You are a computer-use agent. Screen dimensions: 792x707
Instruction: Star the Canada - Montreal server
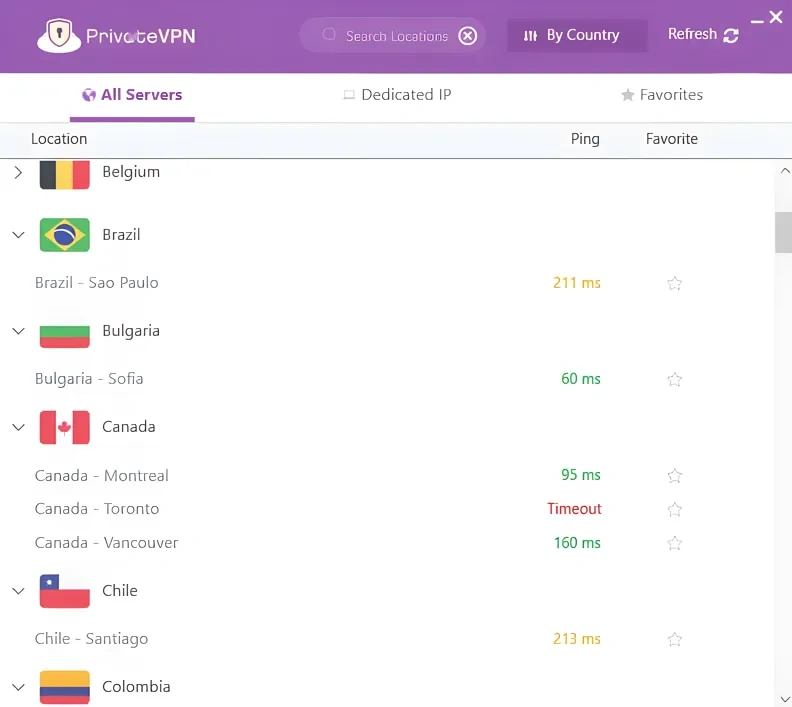(x=674, y=476)
